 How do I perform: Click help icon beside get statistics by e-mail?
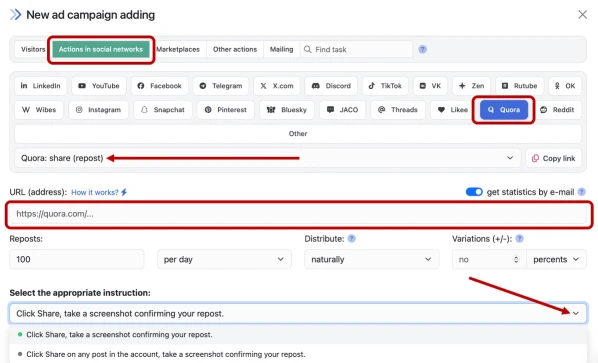(582, 192)
